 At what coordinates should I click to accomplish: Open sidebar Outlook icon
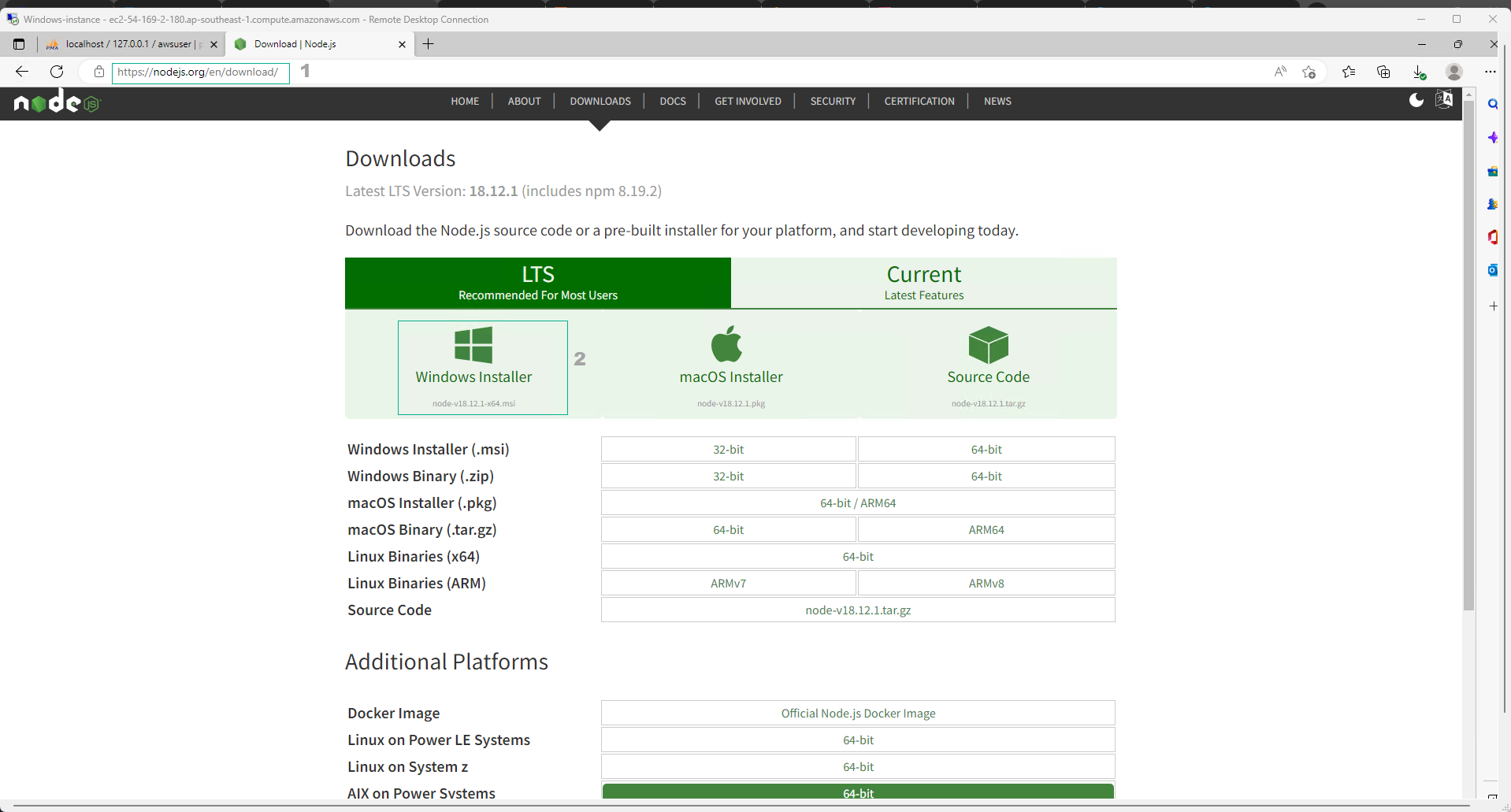(x=1493, y=270)
